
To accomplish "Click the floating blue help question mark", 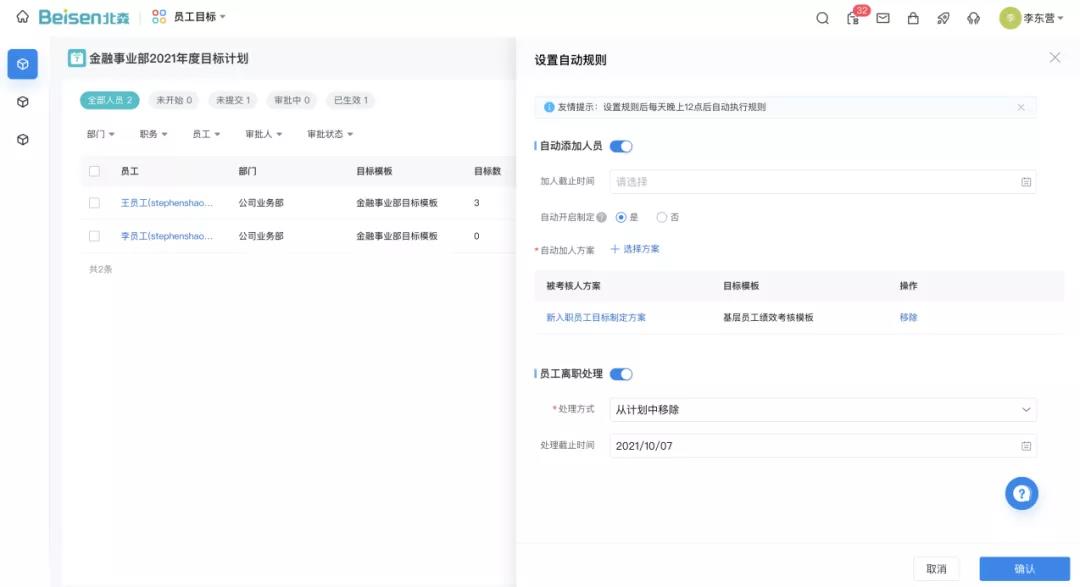I will pos(1021,492).
